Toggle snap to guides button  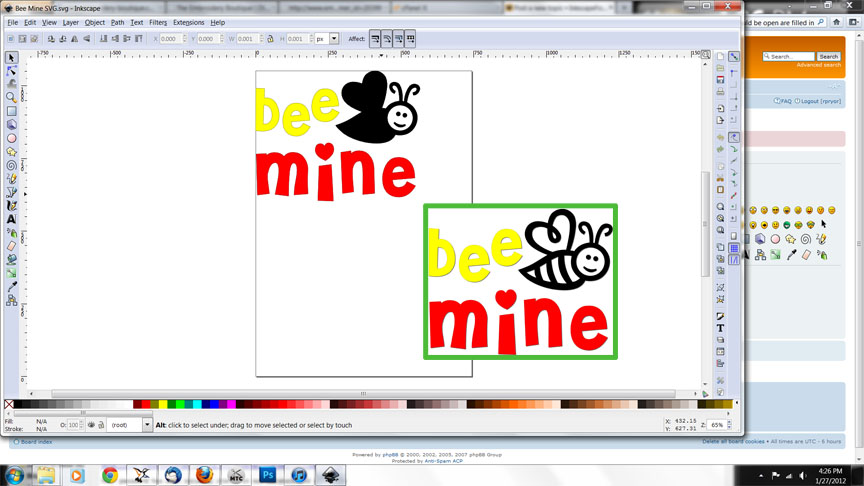(734, 260)
